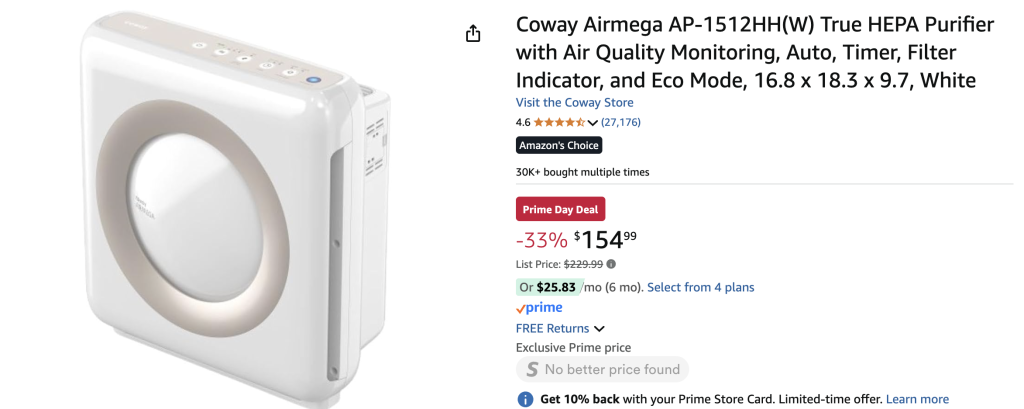Click the FREE Returns text

coord(552,328)
